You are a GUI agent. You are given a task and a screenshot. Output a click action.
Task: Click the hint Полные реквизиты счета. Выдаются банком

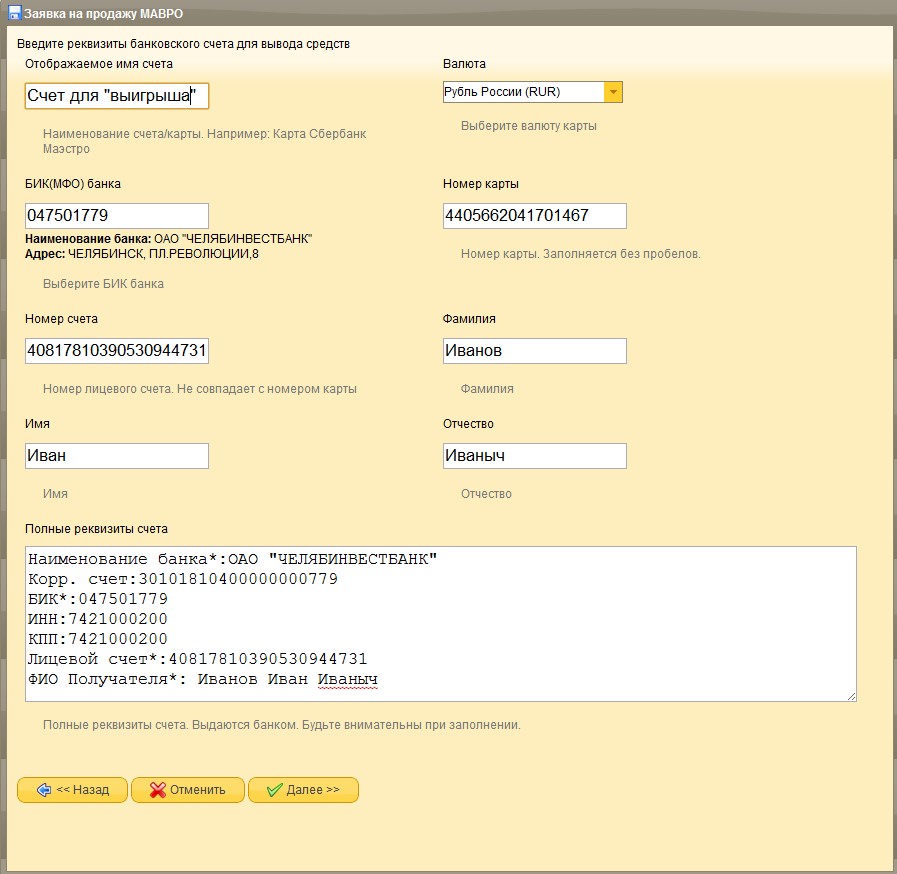pos(281,725)
